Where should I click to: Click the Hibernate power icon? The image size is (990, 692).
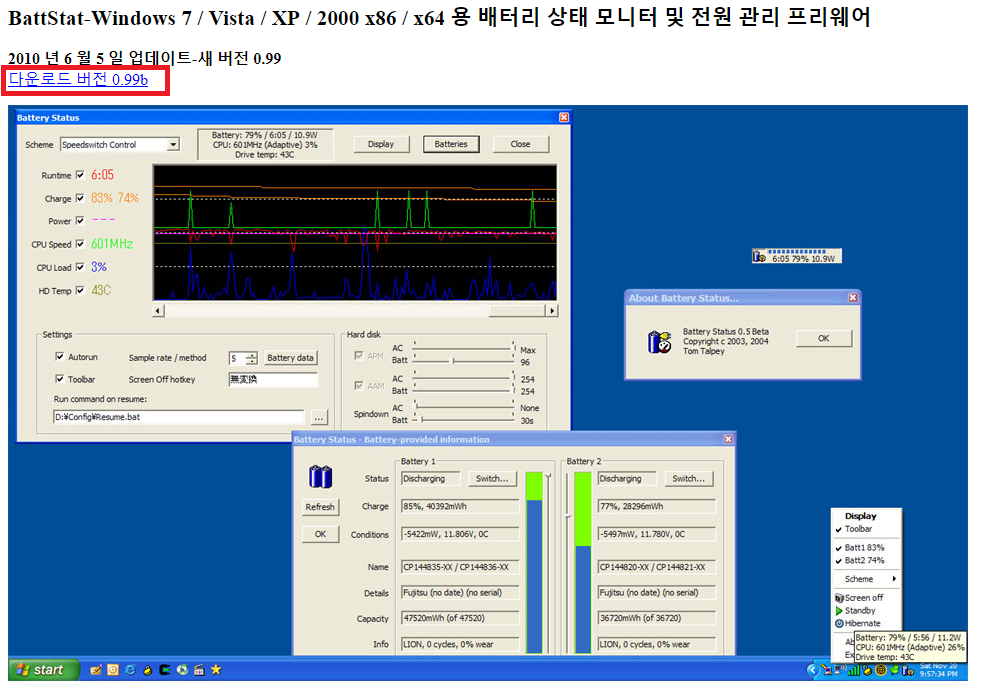point(839,623)
